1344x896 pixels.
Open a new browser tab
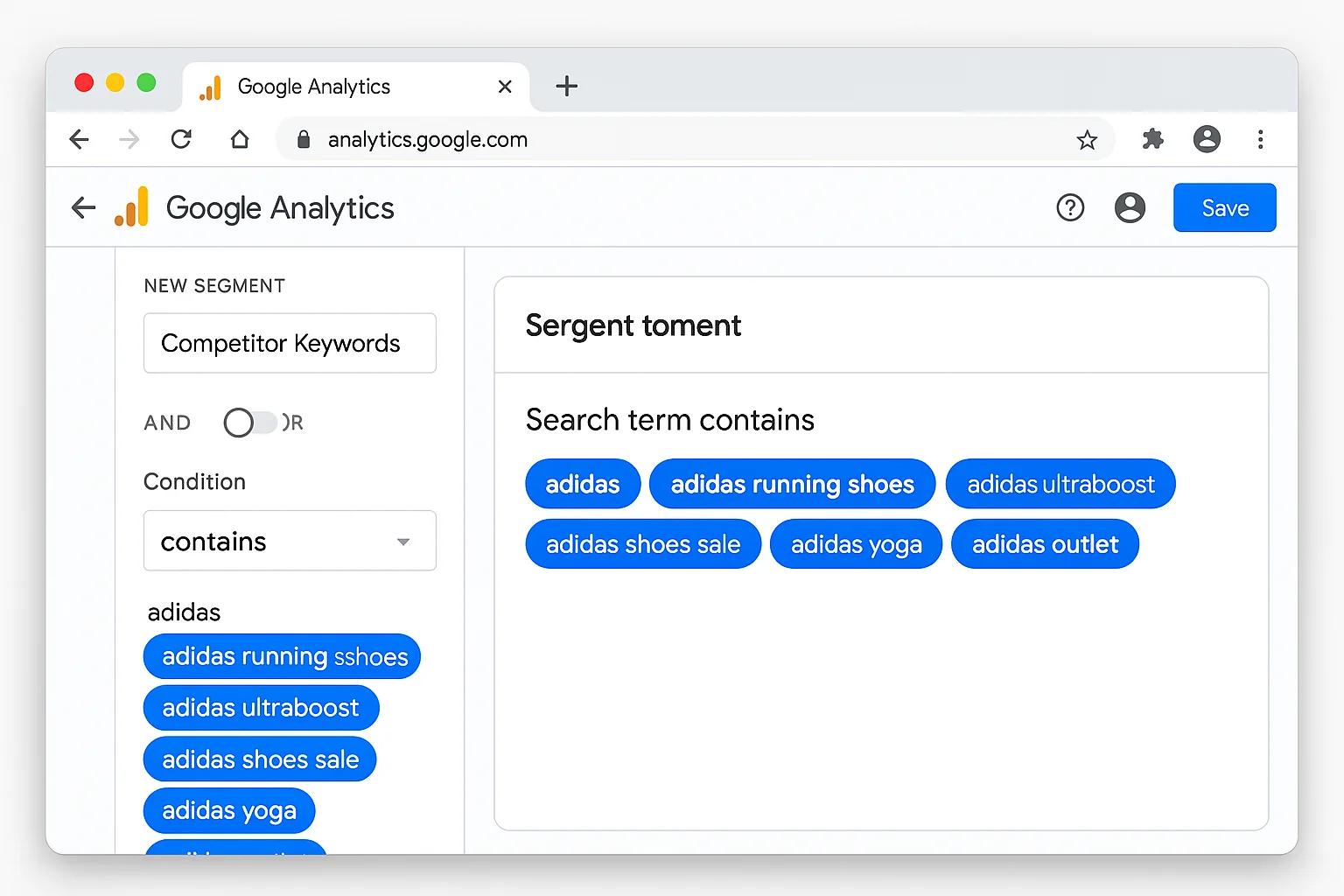click(567, 86)
